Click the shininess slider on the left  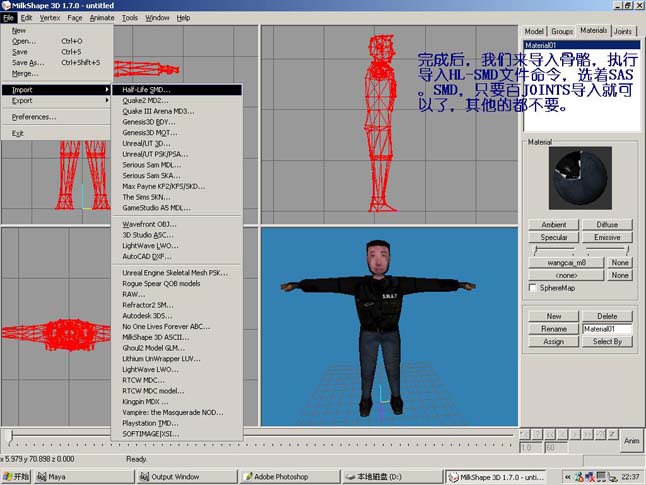(x=555, y=249)
